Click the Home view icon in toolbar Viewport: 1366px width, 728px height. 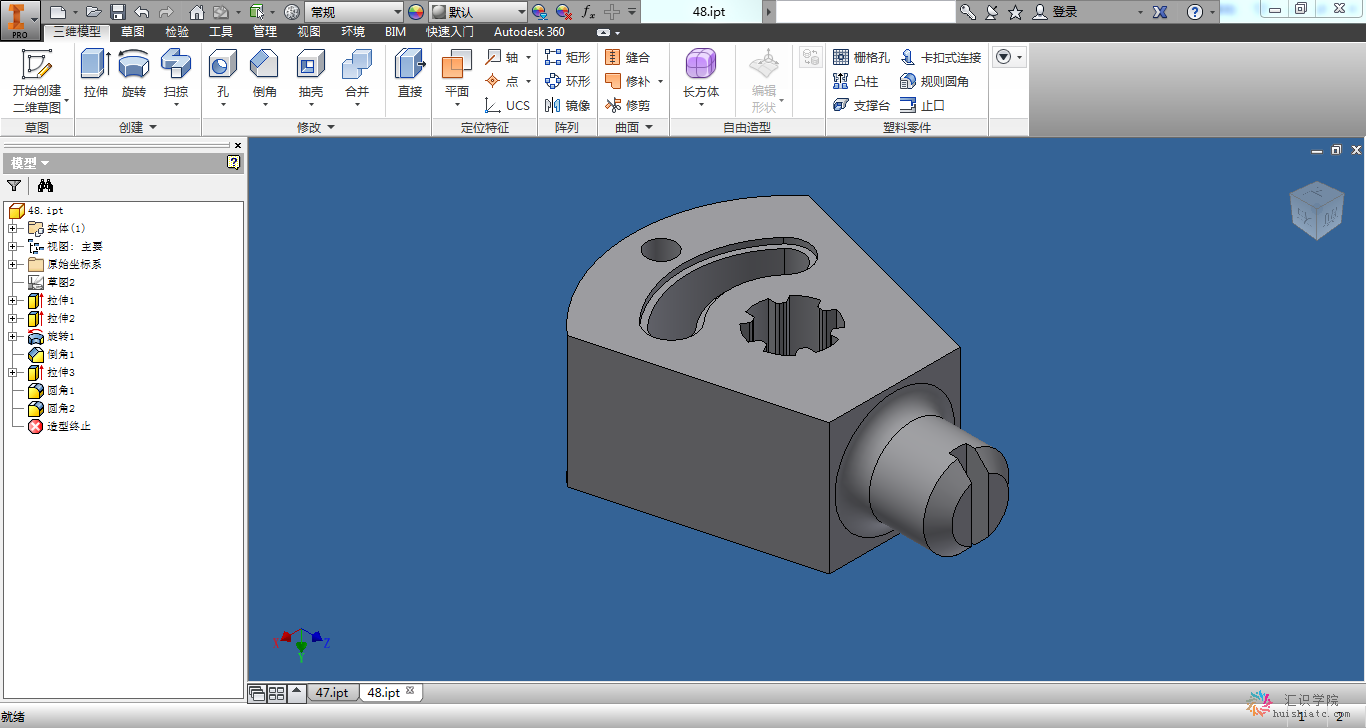pos(196,12)
